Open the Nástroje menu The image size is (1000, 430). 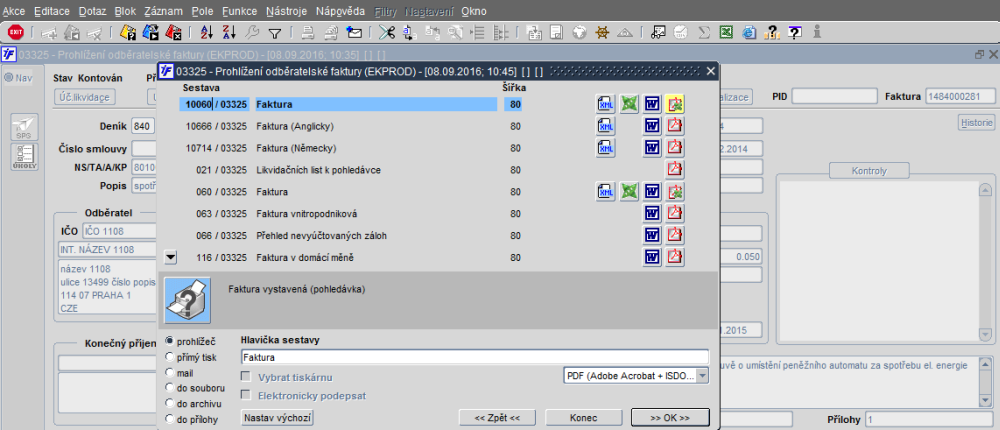tap(286, 11)
